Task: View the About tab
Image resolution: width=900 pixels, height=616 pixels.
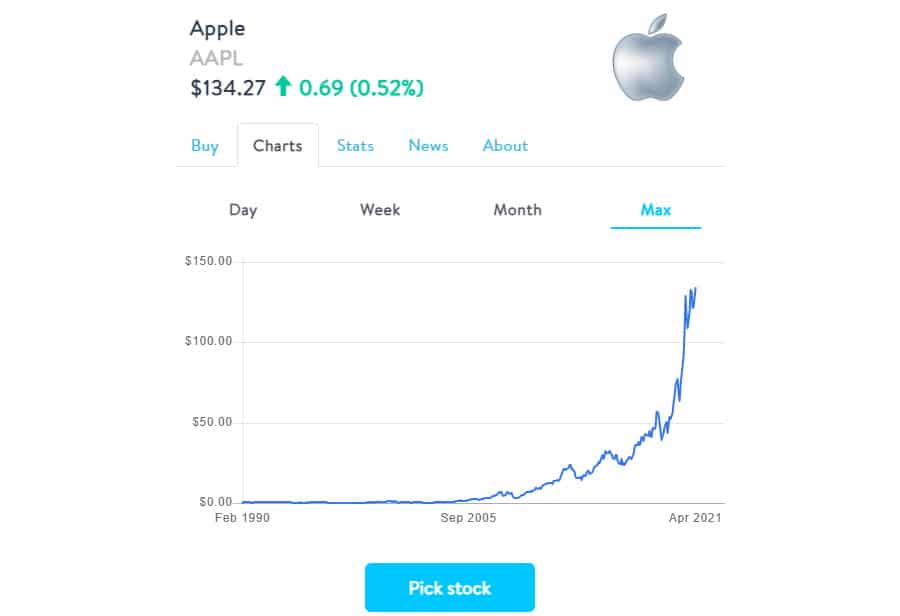Action: (x=505, y=146)
